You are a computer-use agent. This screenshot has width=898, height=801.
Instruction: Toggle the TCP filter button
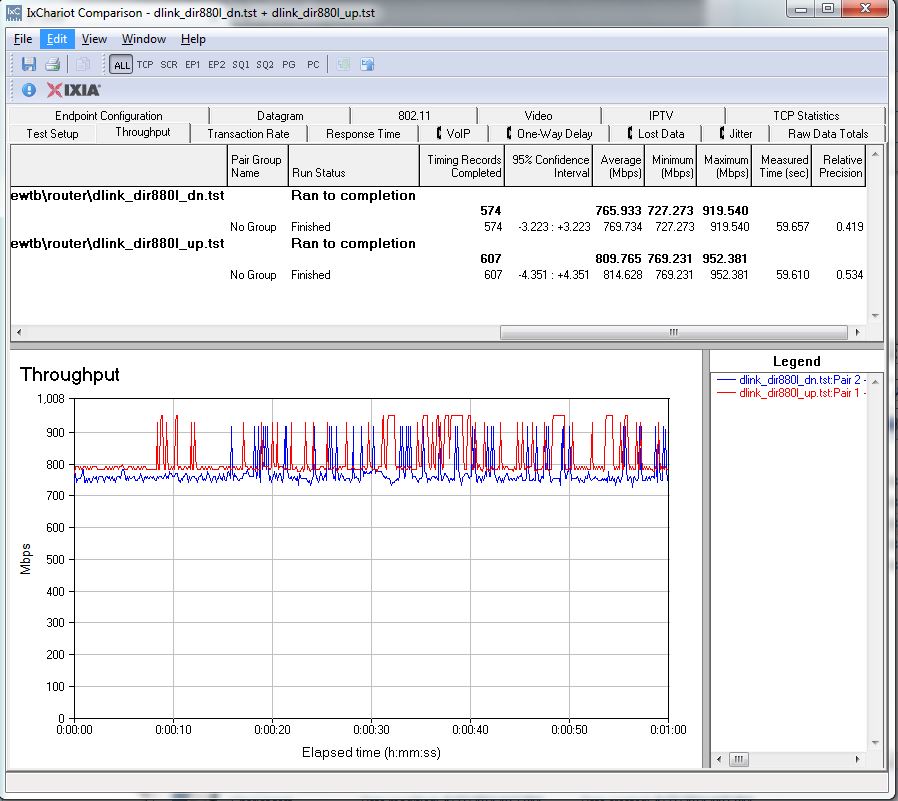pos(145,65)
